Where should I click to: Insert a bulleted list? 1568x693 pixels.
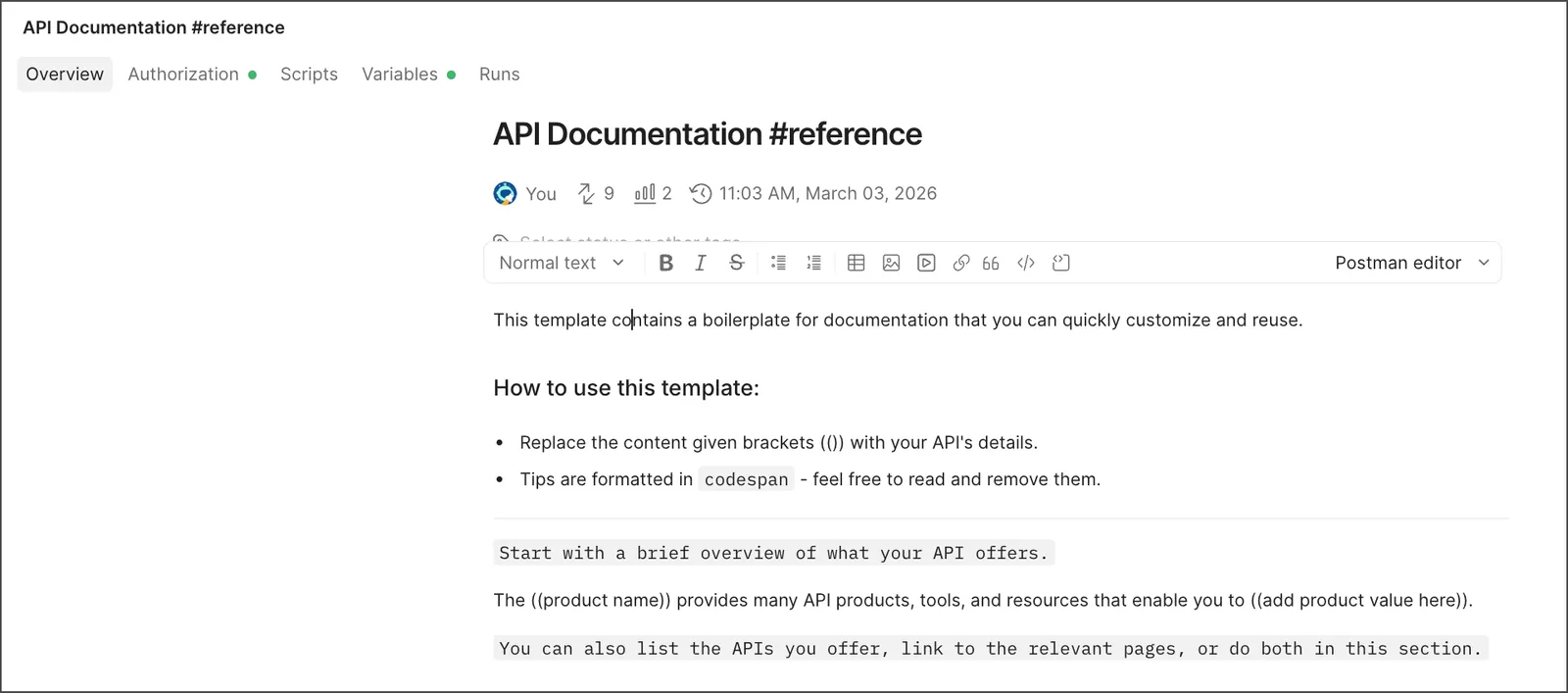pyautogui.click(x=778, y=263)
